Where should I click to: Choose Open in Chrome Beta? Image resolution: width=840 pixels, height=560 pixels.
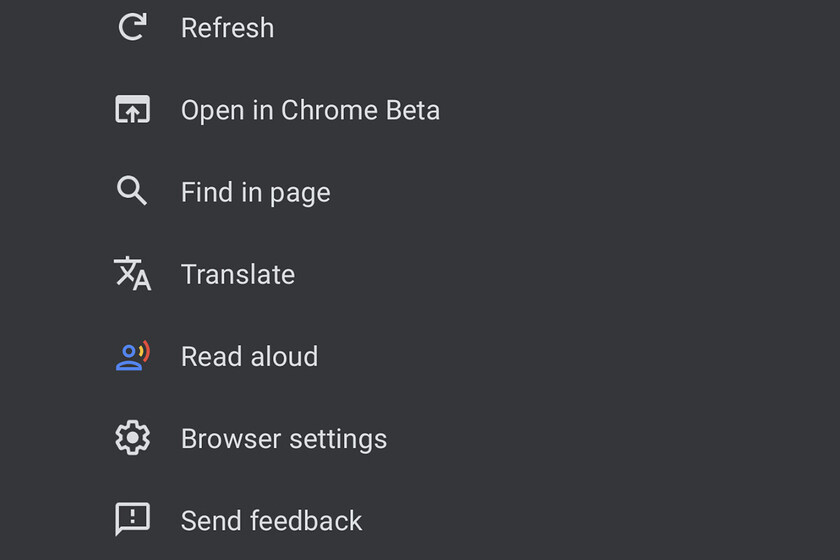[x=420, y=110]
